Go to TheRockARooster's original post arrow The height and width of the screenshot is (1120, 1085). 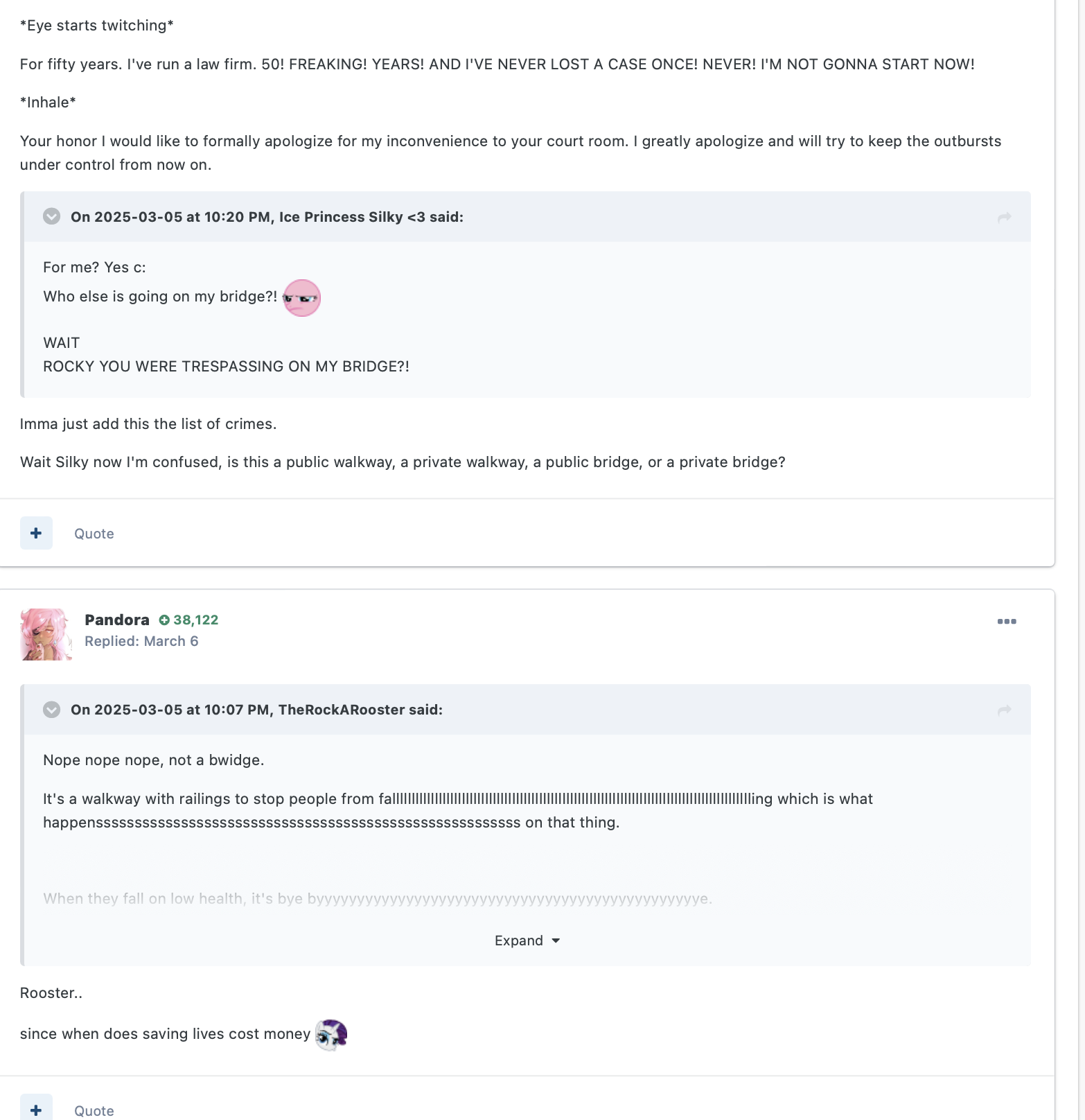(1004, 710)
